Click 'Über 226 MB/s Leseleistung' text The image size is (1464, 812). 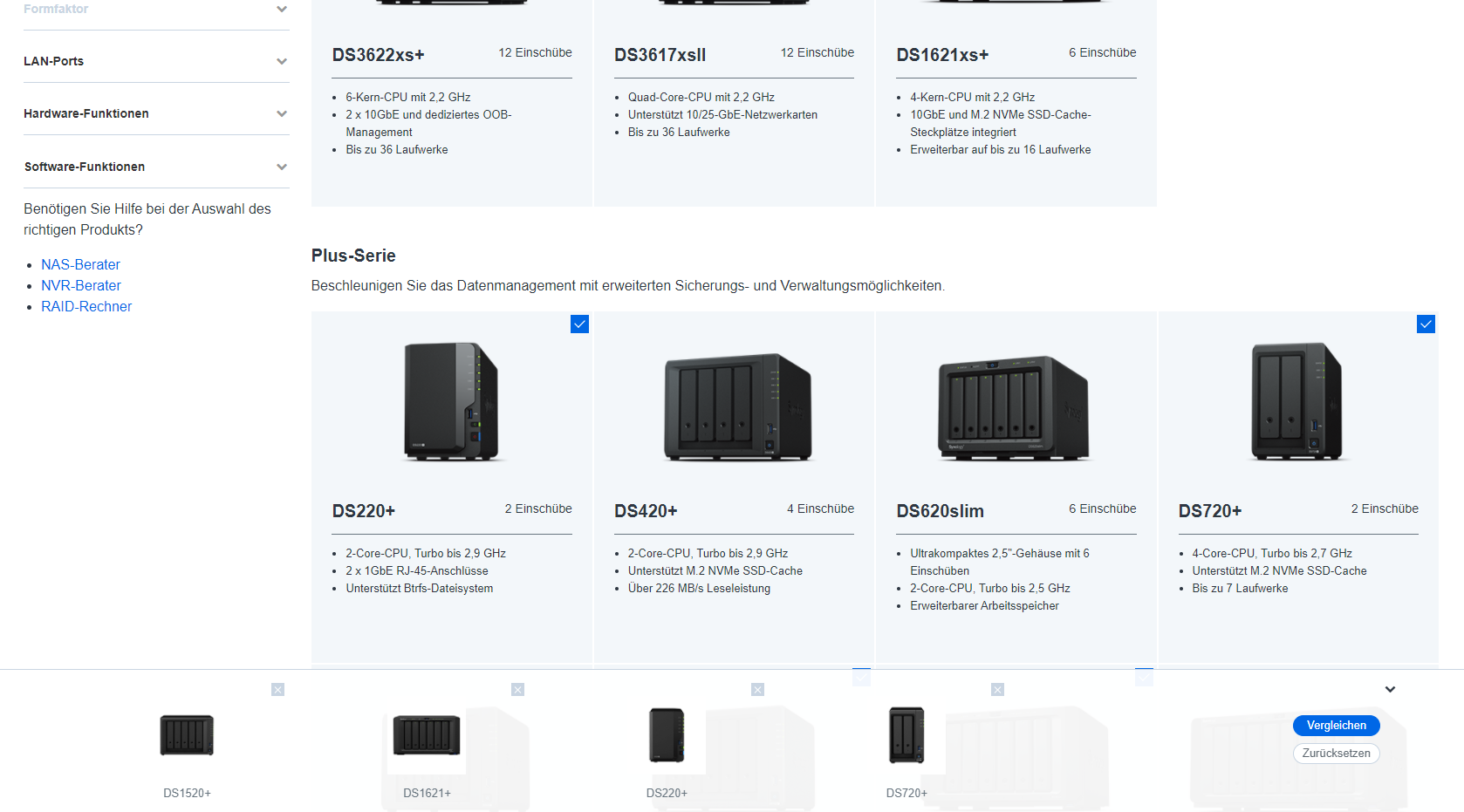point(700,588)
